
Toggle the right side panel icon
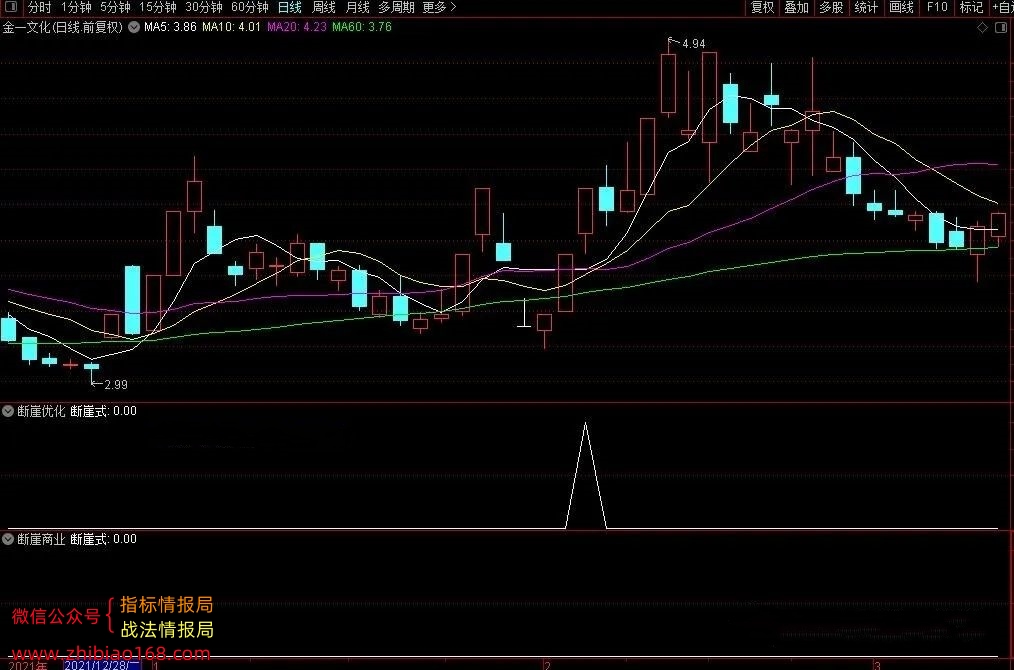click(1002, 27)
